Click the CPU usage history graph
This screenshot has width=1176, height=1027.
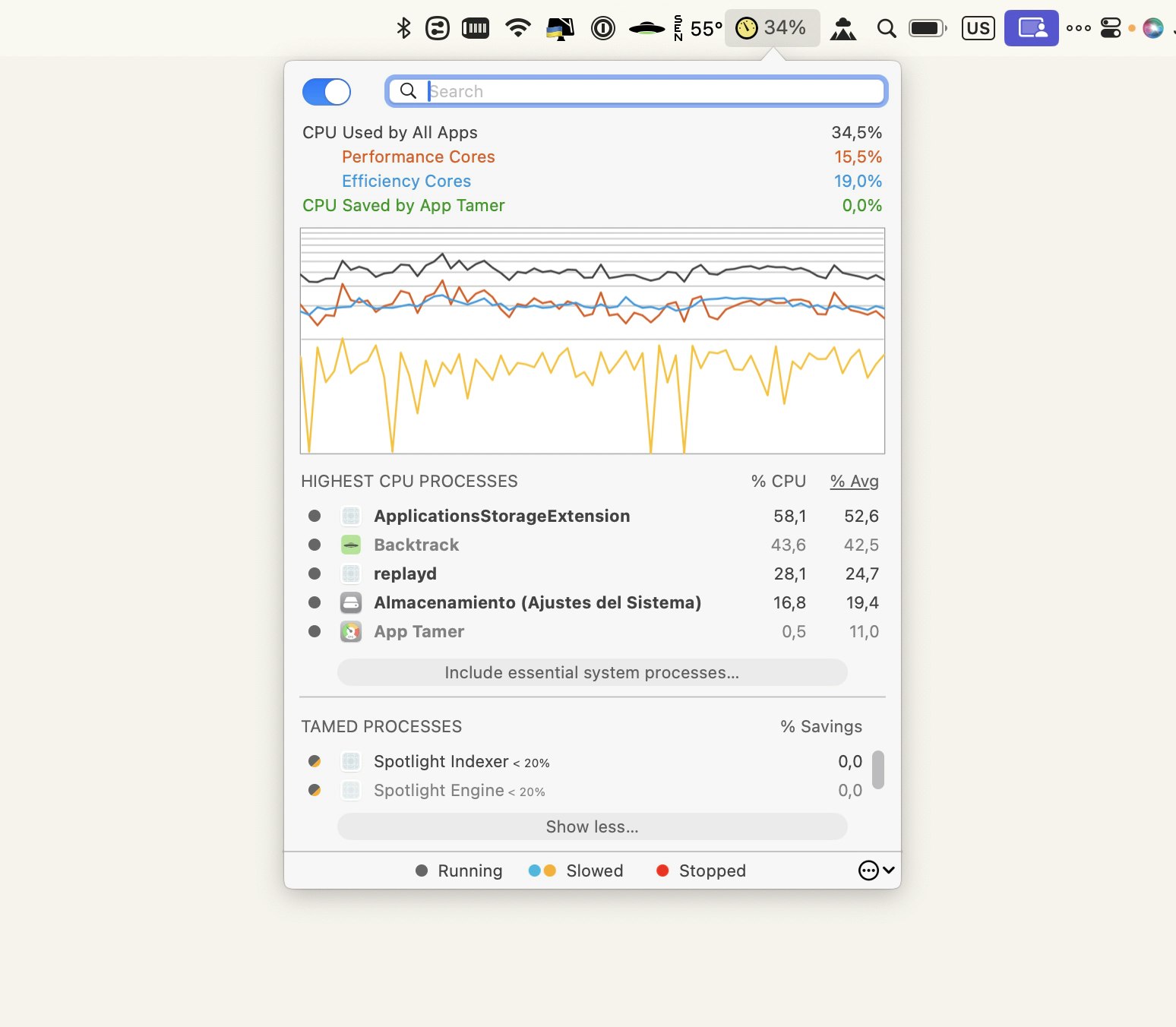click(593, 340)
